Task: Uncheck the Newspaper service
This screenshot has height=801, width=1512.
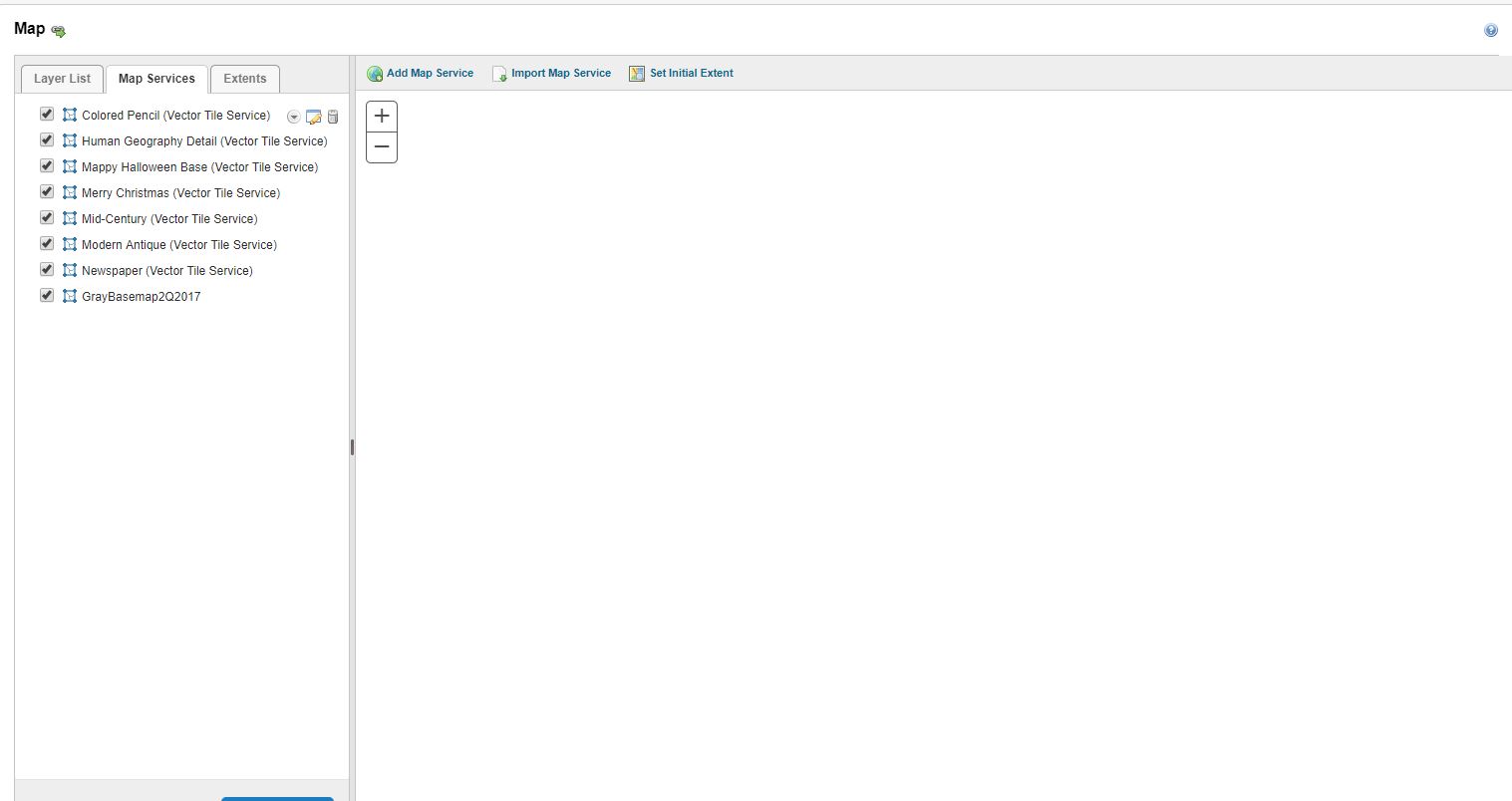Action: (x=46, y=269)
